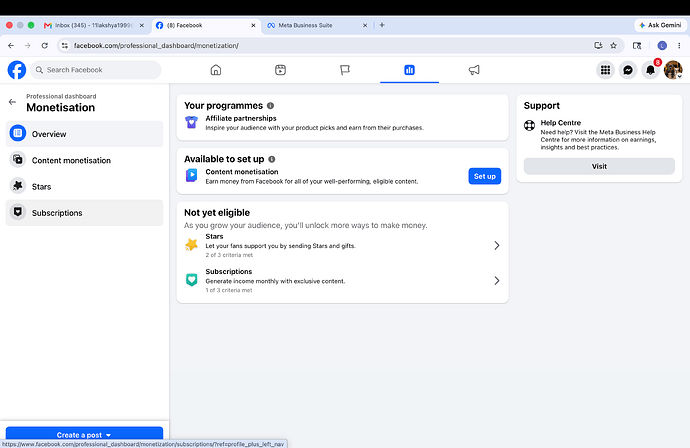Open the Pages flag icon
Image resolution: width=690 pixels, height=448 pixels.
pos(345,70)
